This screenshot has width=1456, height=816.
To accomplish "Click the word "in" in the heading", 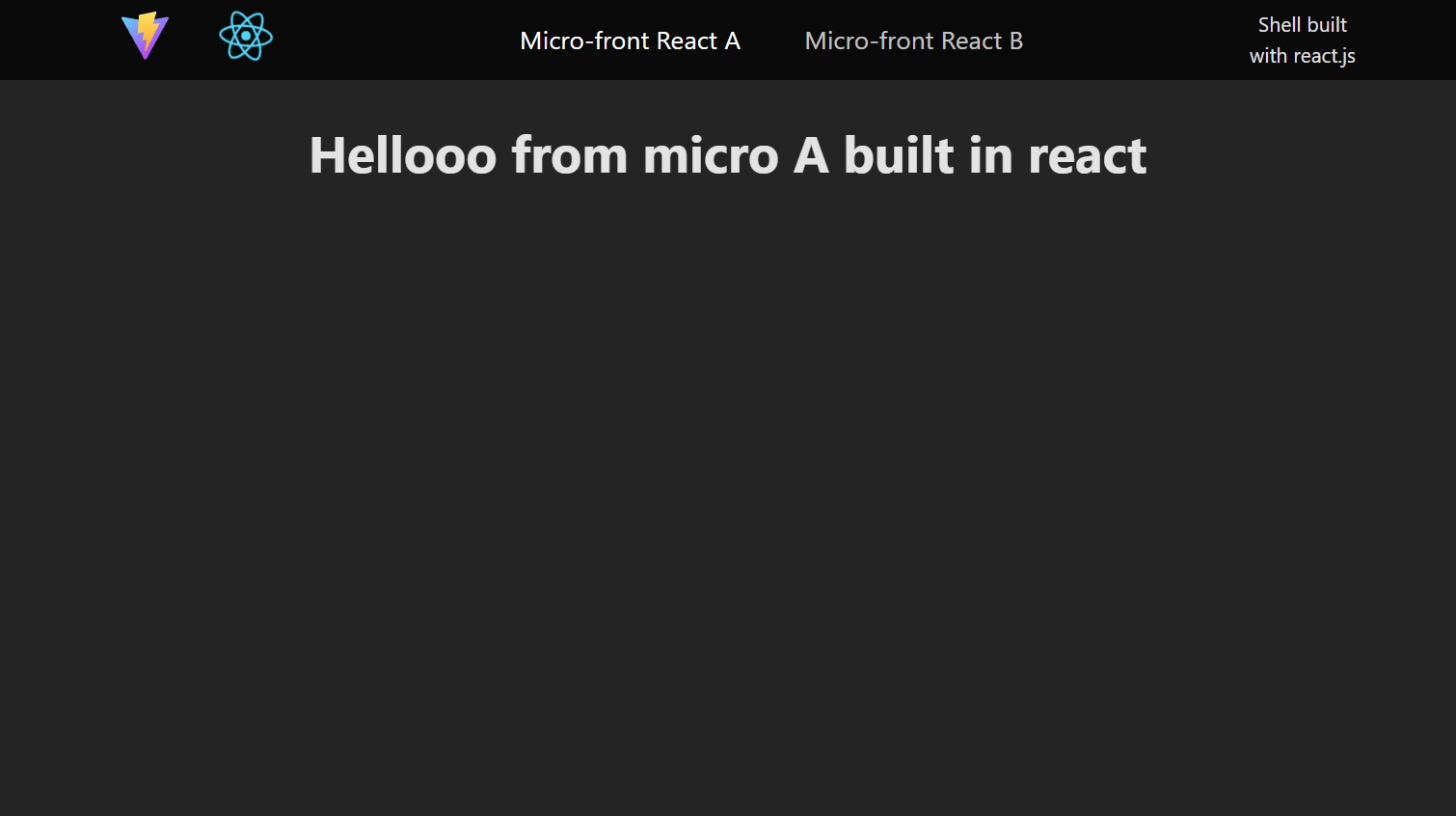I will [990, 155].
